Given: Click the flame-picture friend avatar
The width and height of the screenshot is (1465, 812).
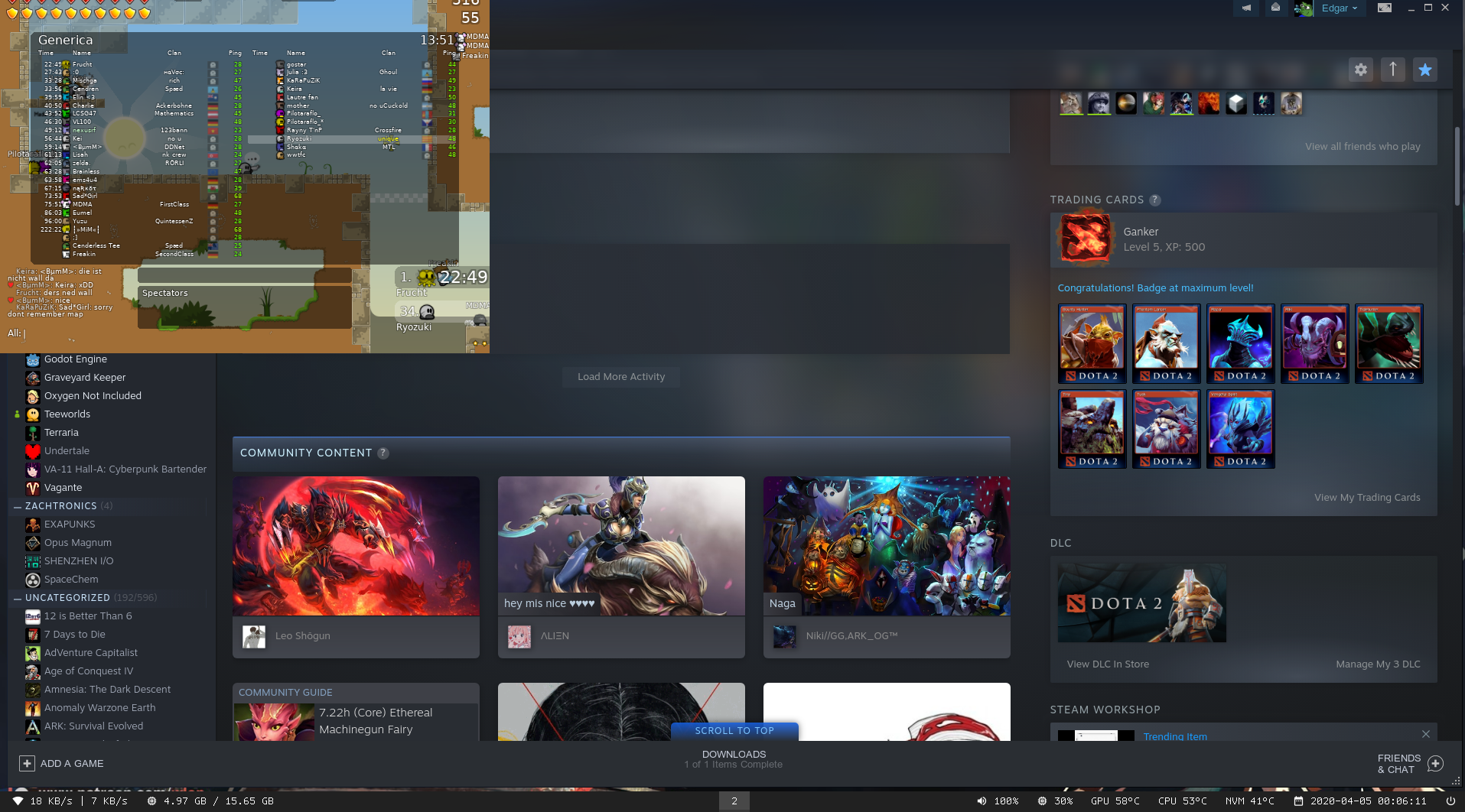Looking at the screenshot, I should point(1209,103).
